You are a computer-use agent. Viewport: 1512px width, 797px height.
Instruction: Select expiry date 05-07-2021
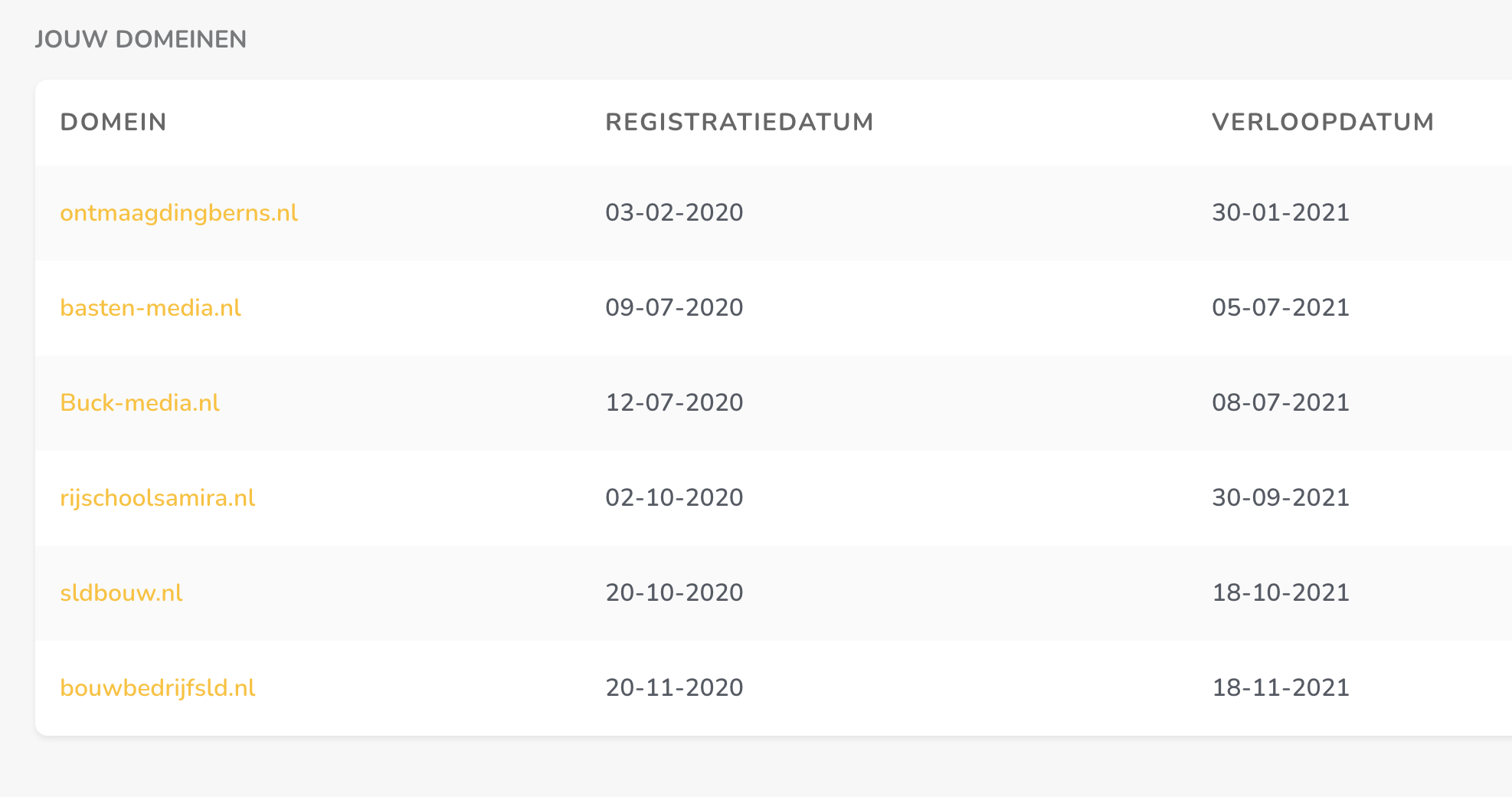click(1281, 308)
